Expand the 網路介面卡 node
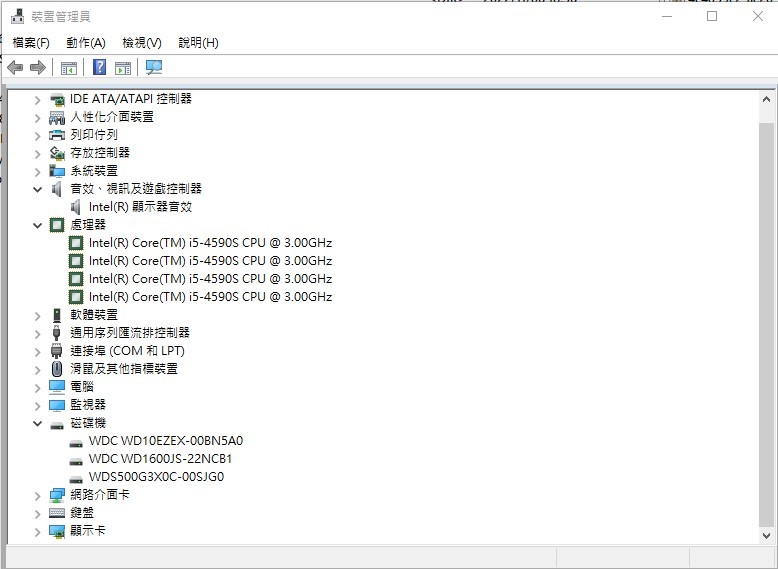 (38, 496)
